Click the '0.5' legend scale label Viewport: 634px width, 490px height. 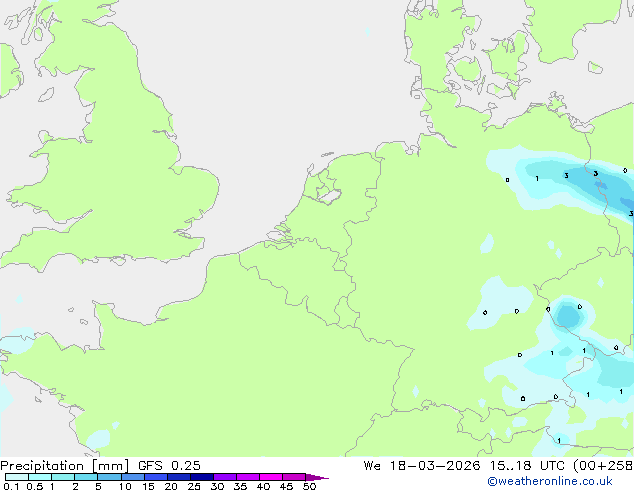(x=34, y=486)
